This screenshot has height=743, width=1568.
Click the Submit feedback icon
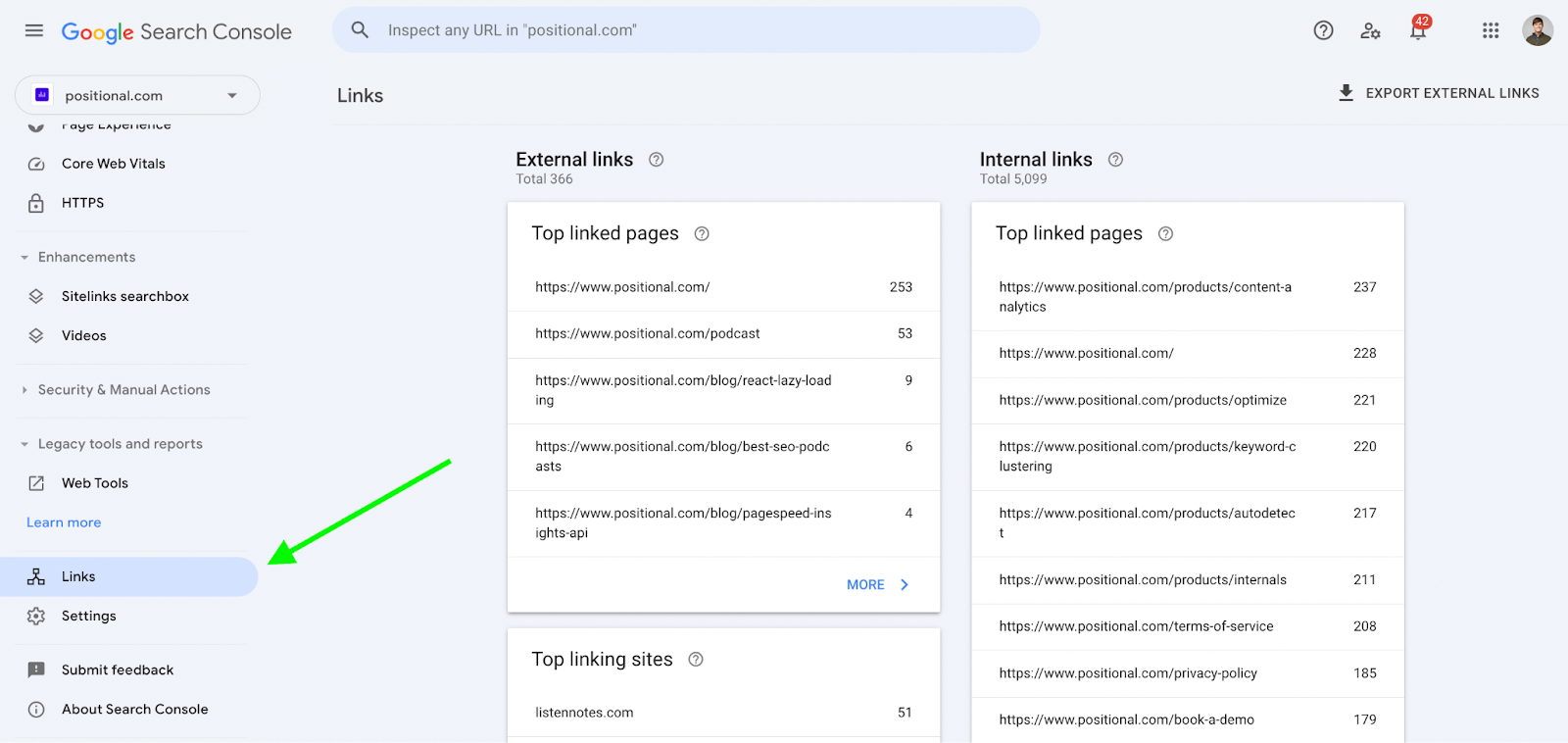coord(36,670)
